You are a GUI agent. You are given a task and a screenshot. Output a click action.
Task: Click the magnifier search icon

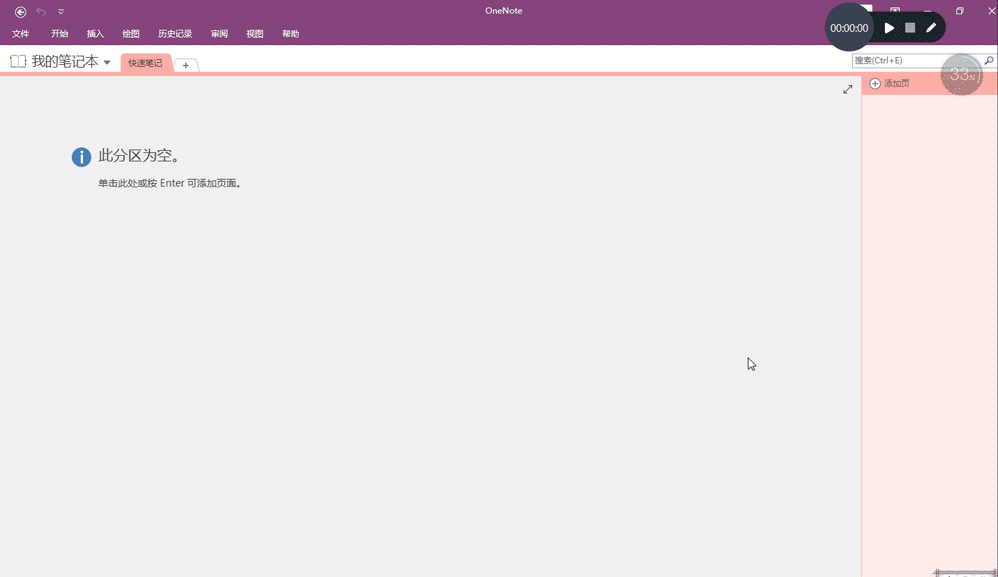click(x=988, y=60)
